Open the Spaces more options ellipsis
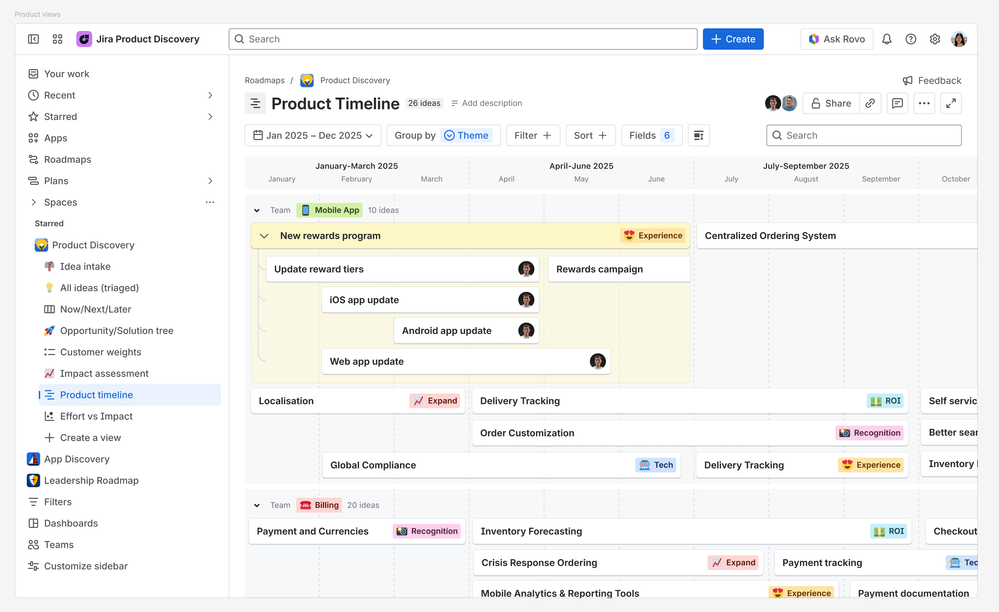This screenshot has width=999, height=612. click(210, 202)
